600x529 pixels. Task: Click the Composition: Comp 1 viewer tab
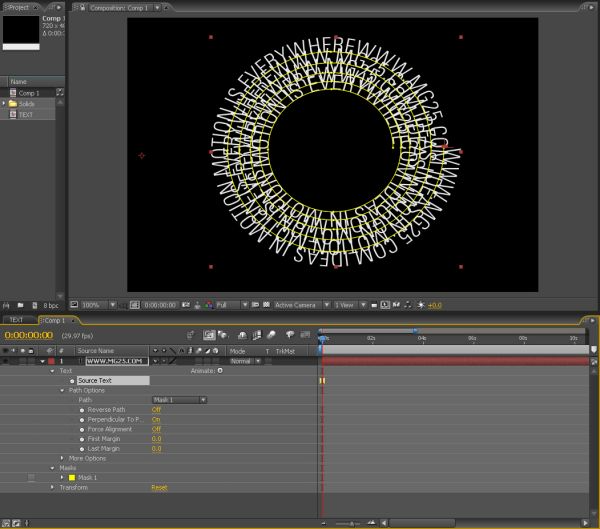point(119,8)
